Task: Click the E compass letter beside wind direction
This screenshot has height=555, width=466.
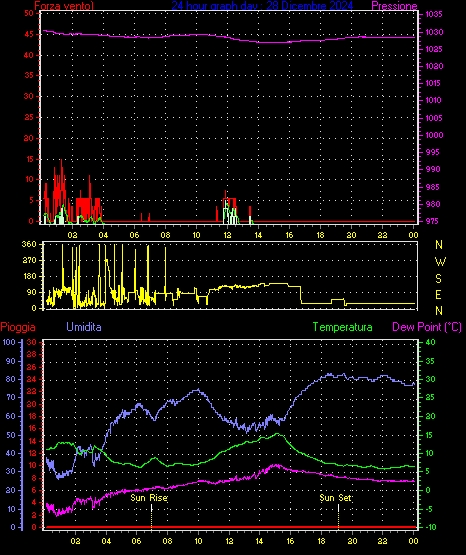Action: [438, 294]
